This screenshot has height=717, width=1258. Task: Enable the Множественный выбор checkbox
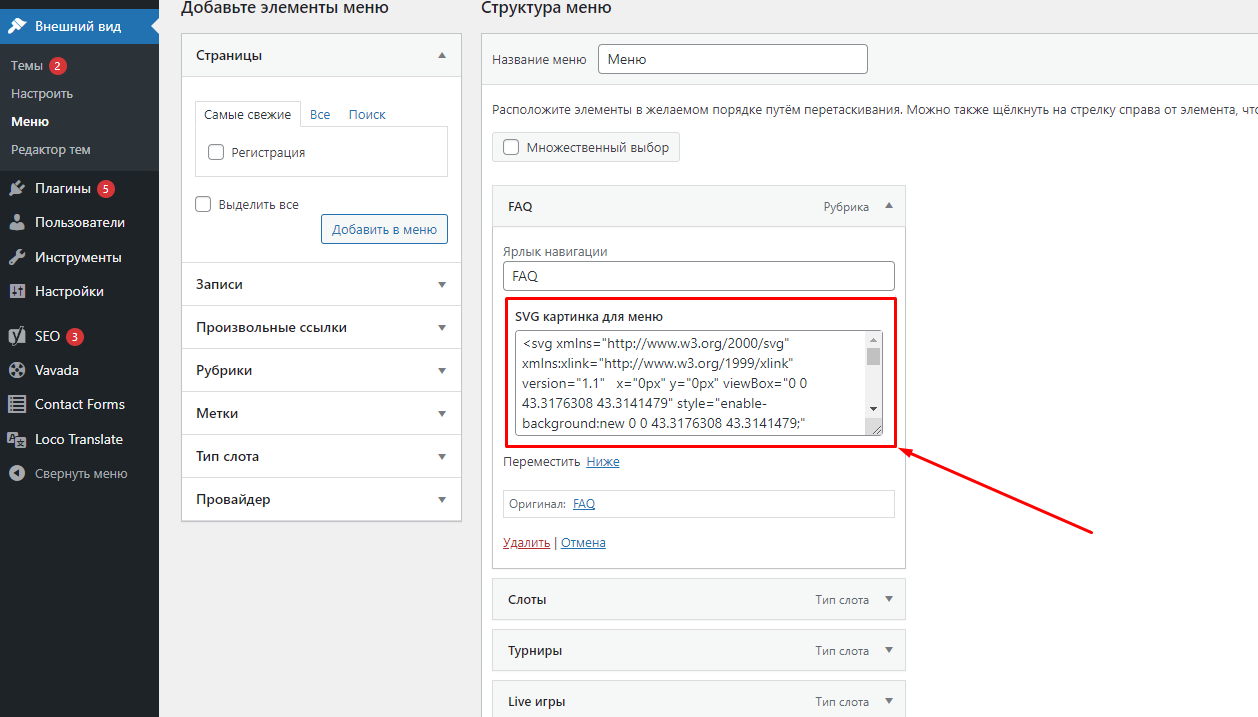coord(511,148)
